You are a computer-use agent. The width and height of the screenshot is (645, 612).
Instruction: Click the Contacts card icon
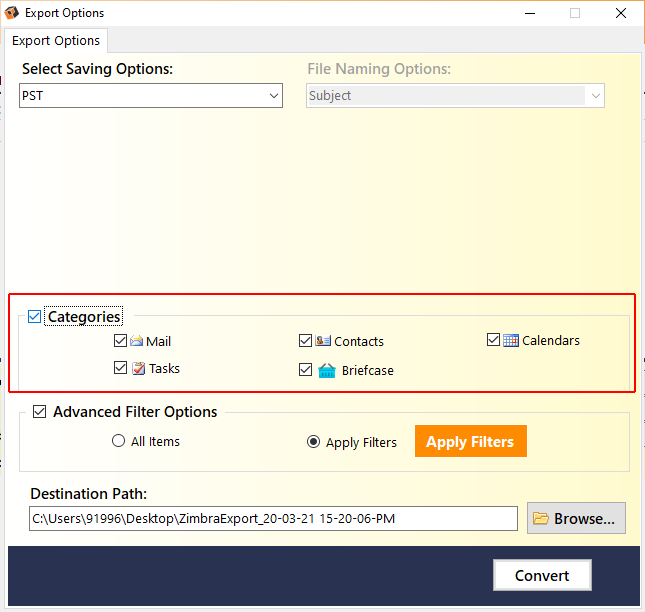pyautogui.click(x=323, y=341)
